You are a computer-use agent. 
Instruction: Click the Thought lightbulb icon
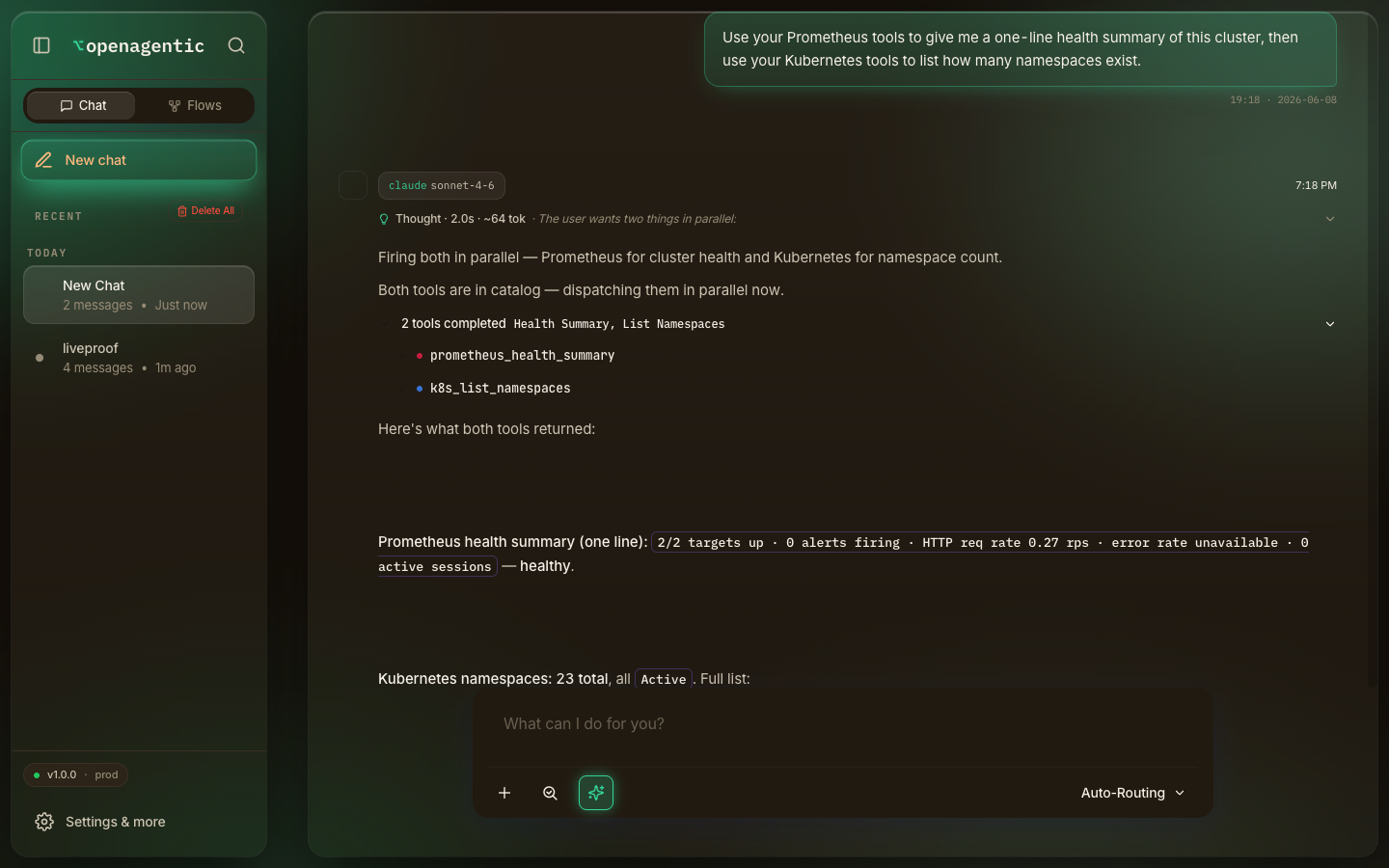pos(384,219)
